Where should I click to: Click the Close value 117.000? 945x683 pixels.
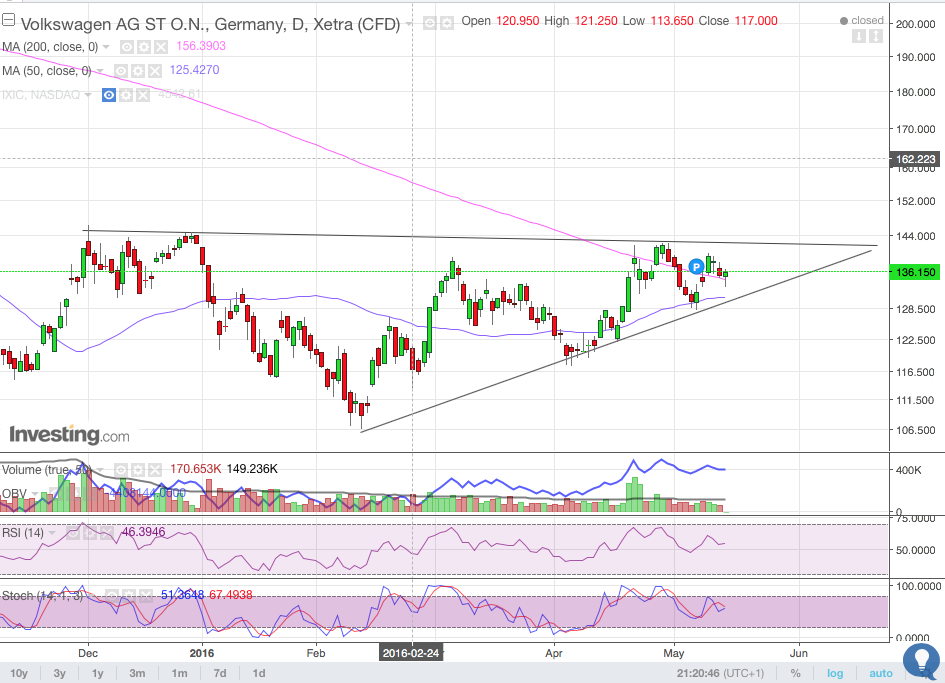point(756,20)
